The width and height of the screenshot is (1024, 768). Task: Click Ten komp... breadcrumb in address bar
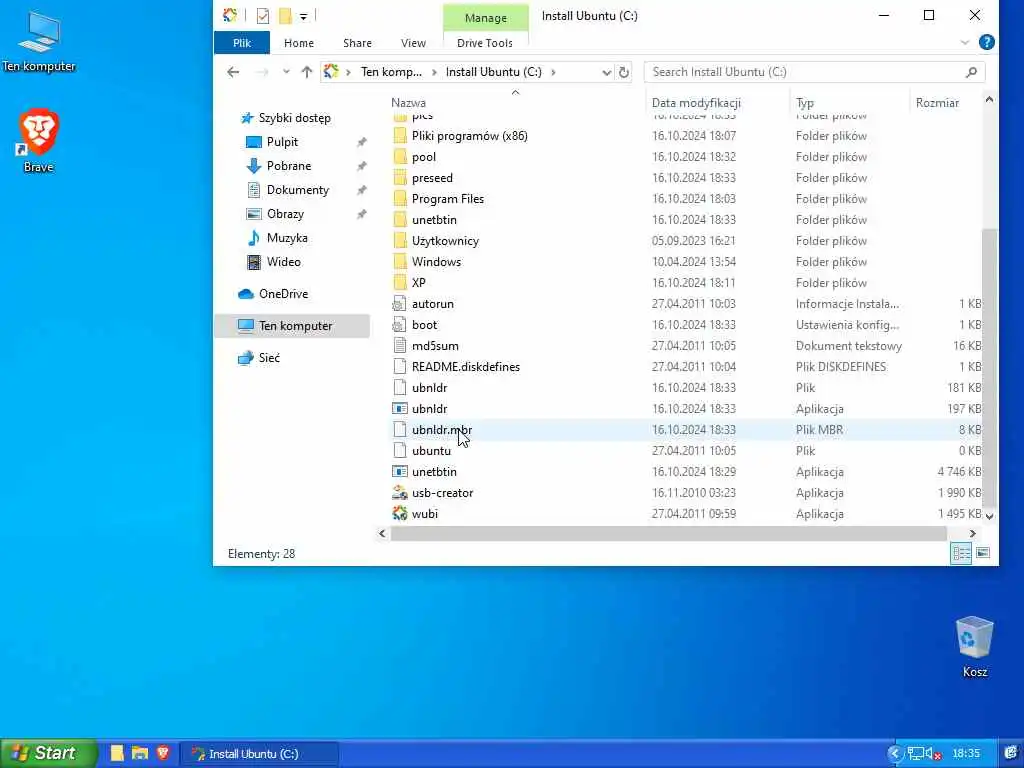pyautogui.click(x=391, y=72)
